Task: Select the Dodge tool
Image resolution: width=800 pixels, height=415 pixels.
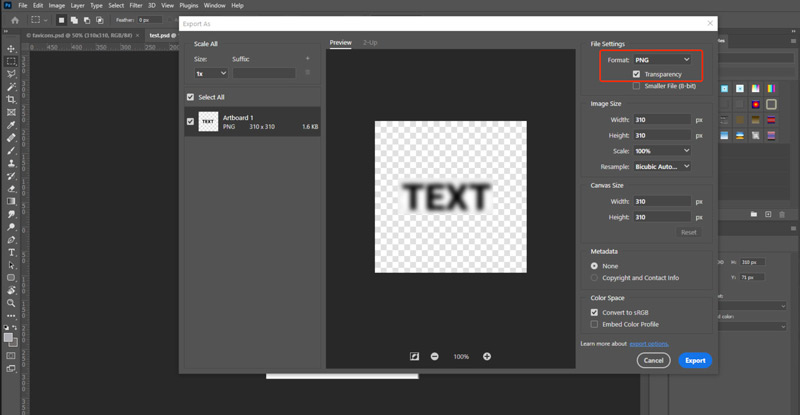Action: point(11,227)
